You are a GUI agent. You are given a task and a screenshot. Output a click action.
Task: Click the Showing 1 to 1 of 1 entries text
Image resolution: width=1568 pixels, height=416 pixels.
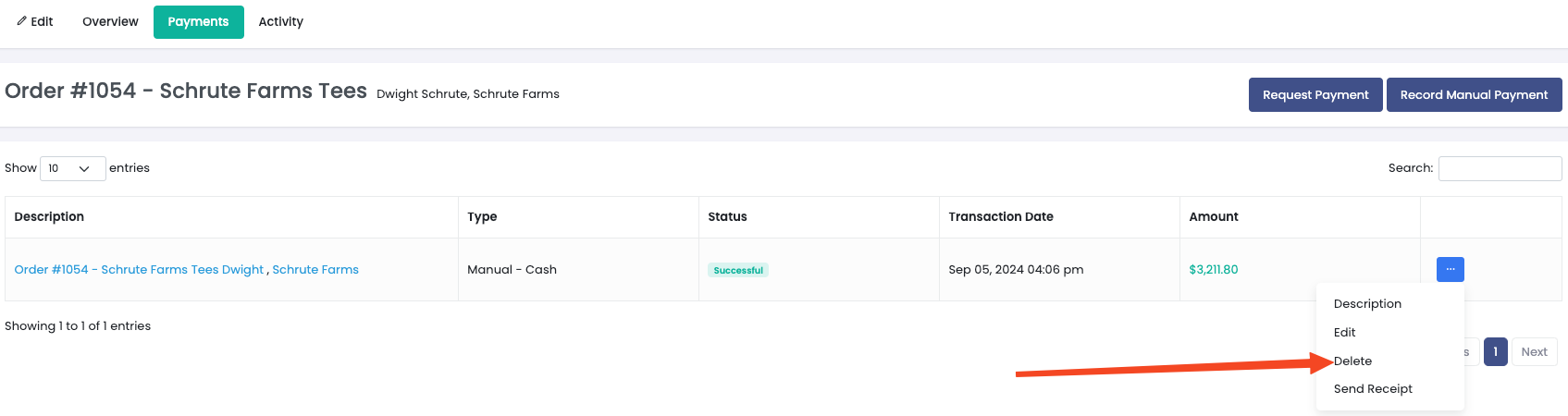[x=78, y=326]
